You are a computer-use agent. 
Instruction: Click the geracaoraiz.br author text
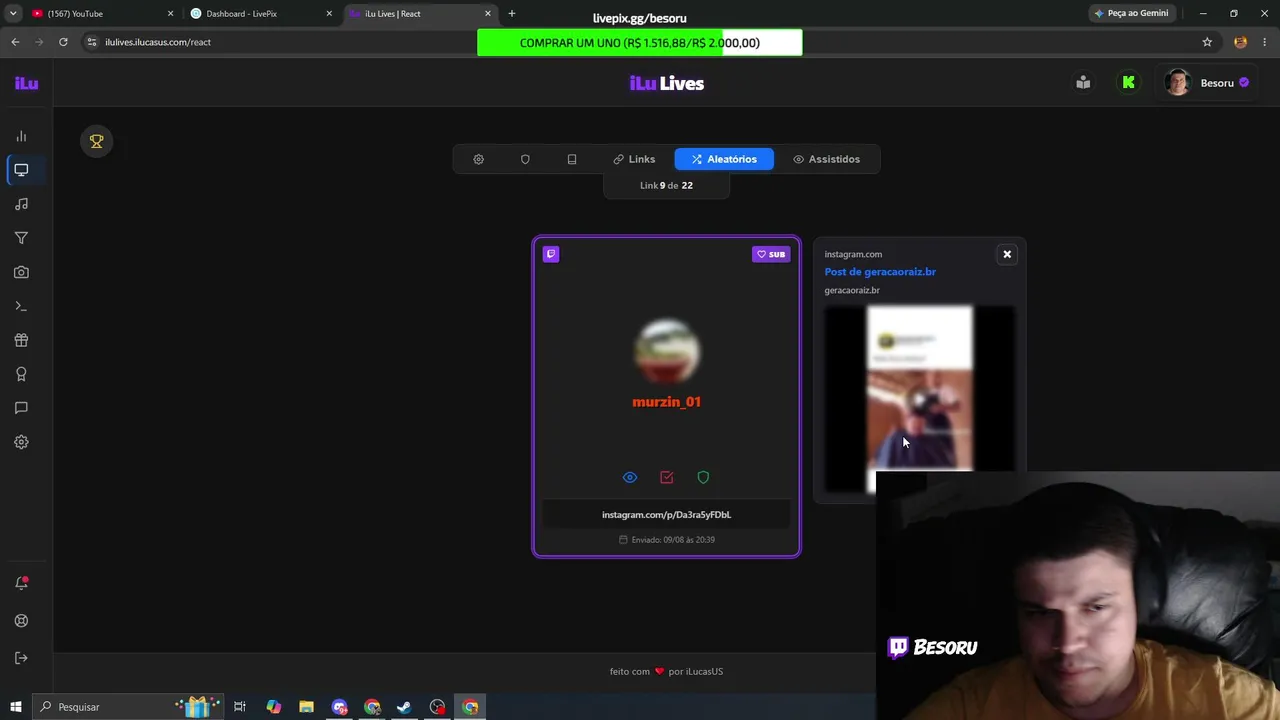pos(852,291)
